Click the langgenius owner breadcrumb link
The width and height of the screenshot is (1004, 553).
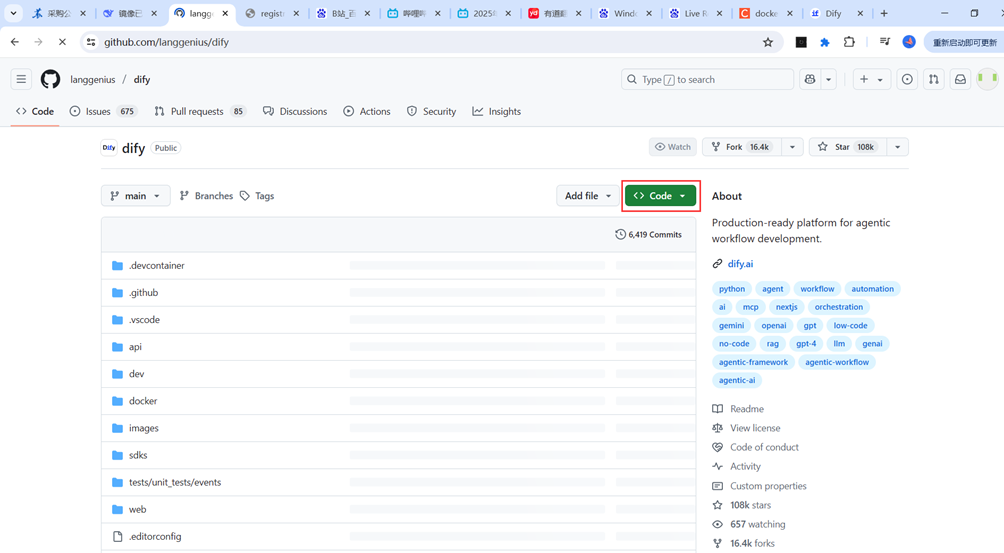[93, 79]
